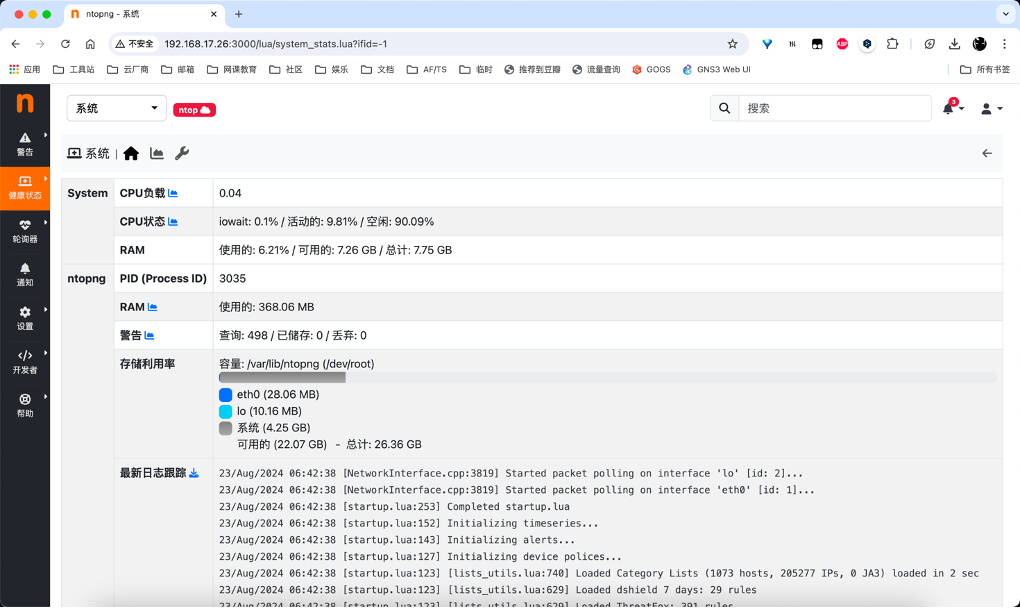
Task: Click the storage utilization progress bar
Action: point(608,378)
